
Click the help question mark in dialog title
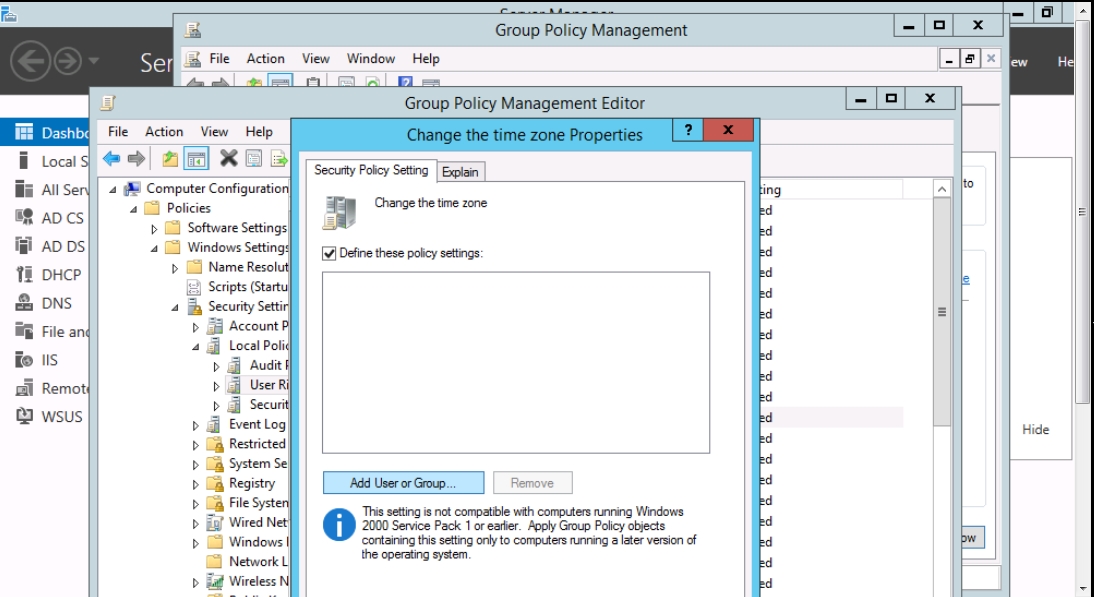(x=687, y=131)
